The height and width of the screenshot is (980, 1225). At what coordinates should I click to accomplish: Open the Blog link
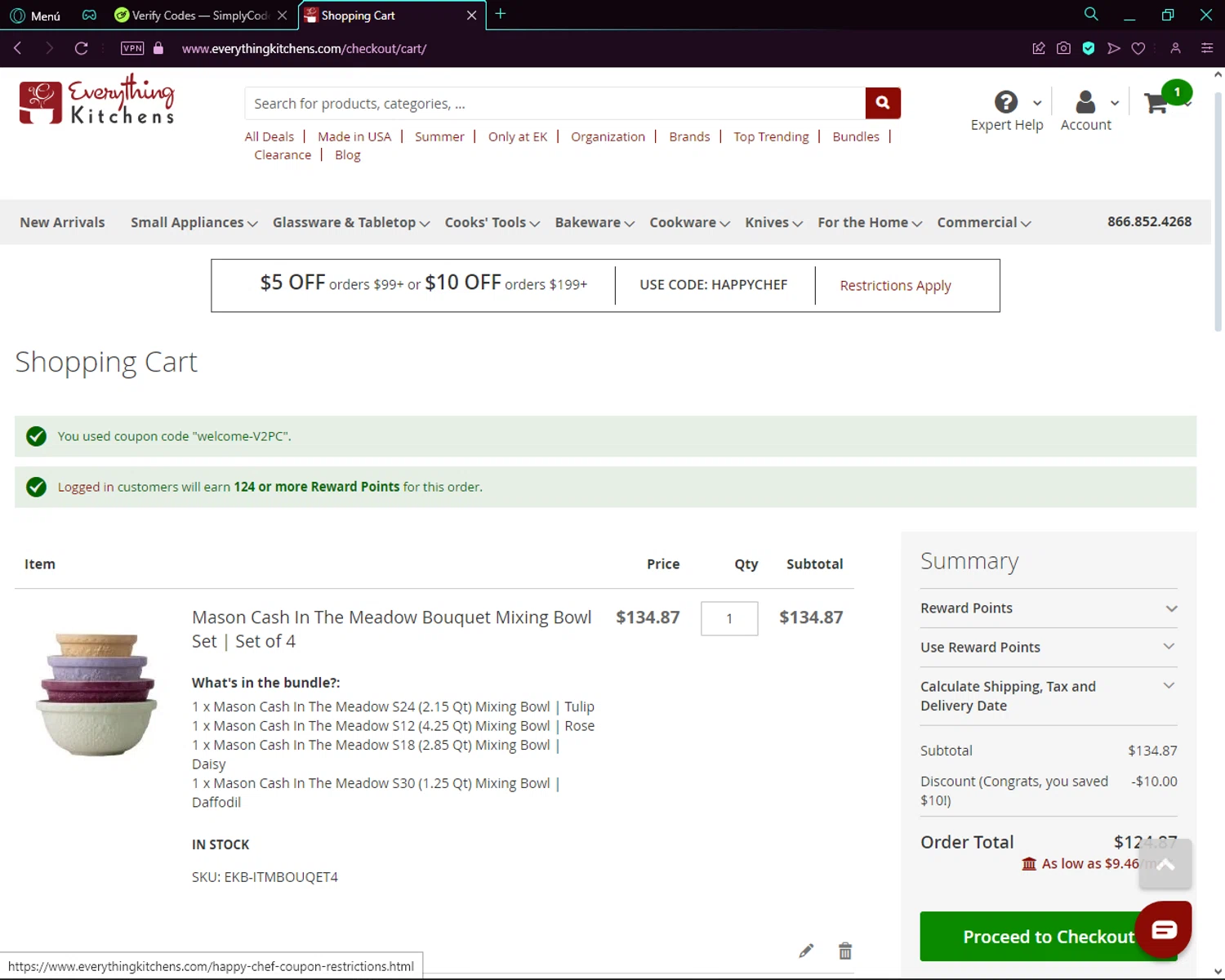click(x=347, y=154)
